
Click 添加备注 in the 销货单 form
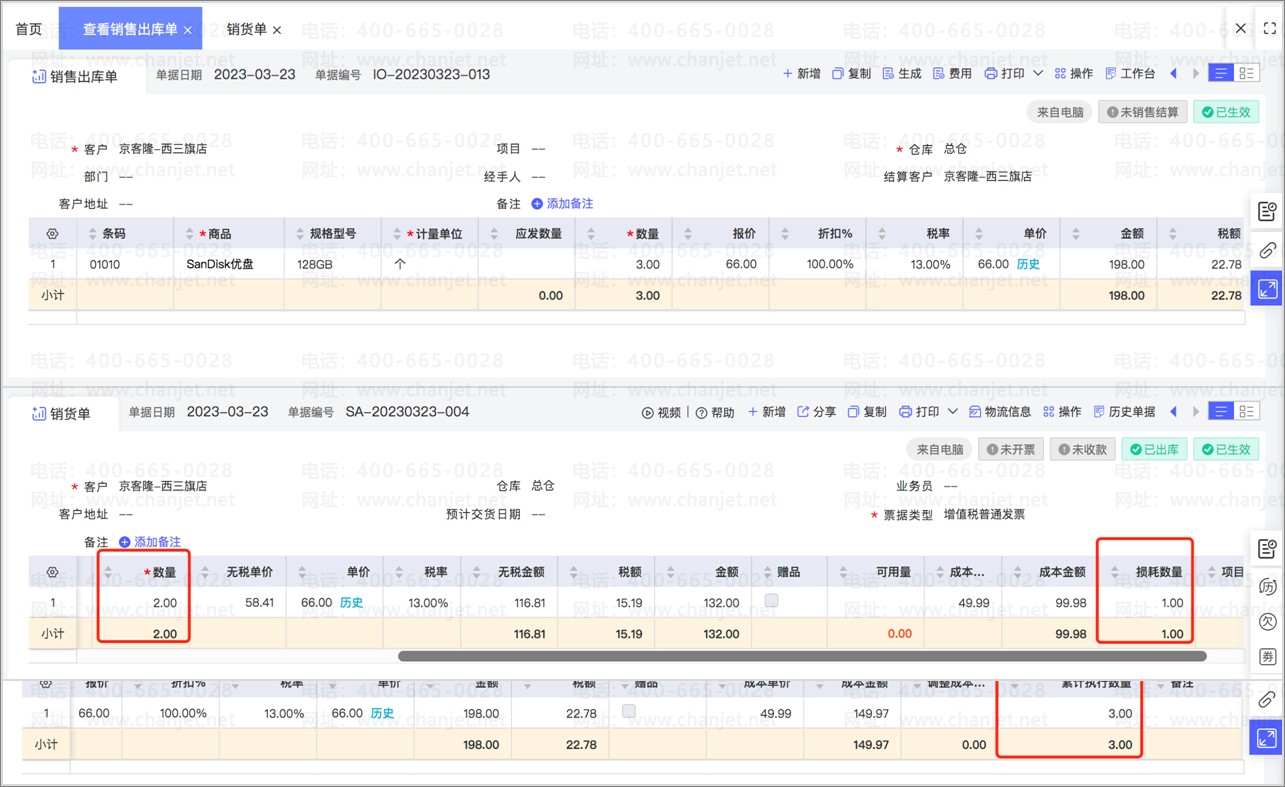(150, 542)
